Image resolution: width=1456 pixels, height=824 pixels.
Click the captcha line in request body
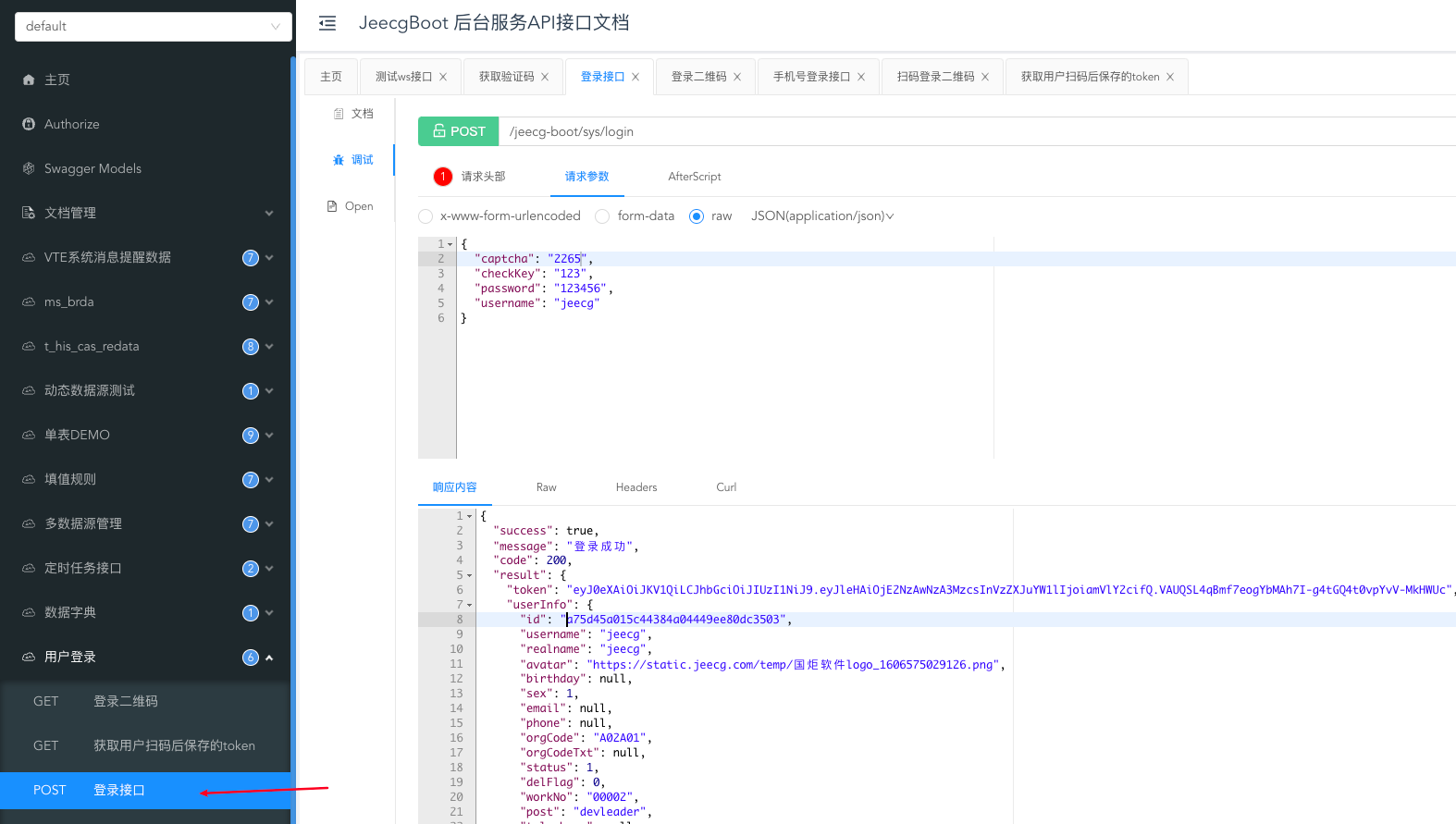pos(956,259)
